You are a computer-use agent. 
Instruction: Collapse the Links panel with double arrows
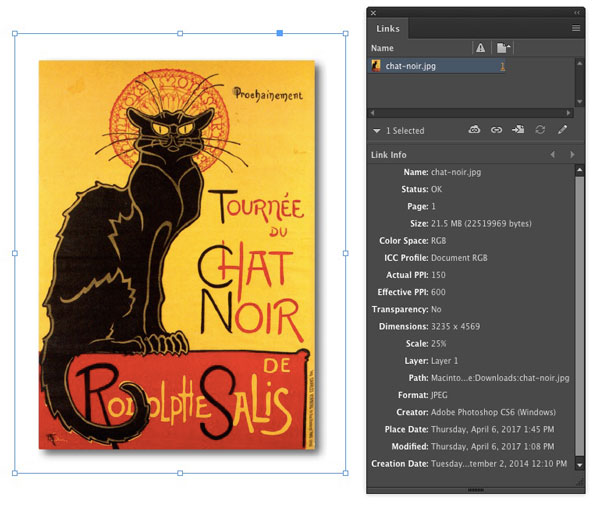coord(577,12)
